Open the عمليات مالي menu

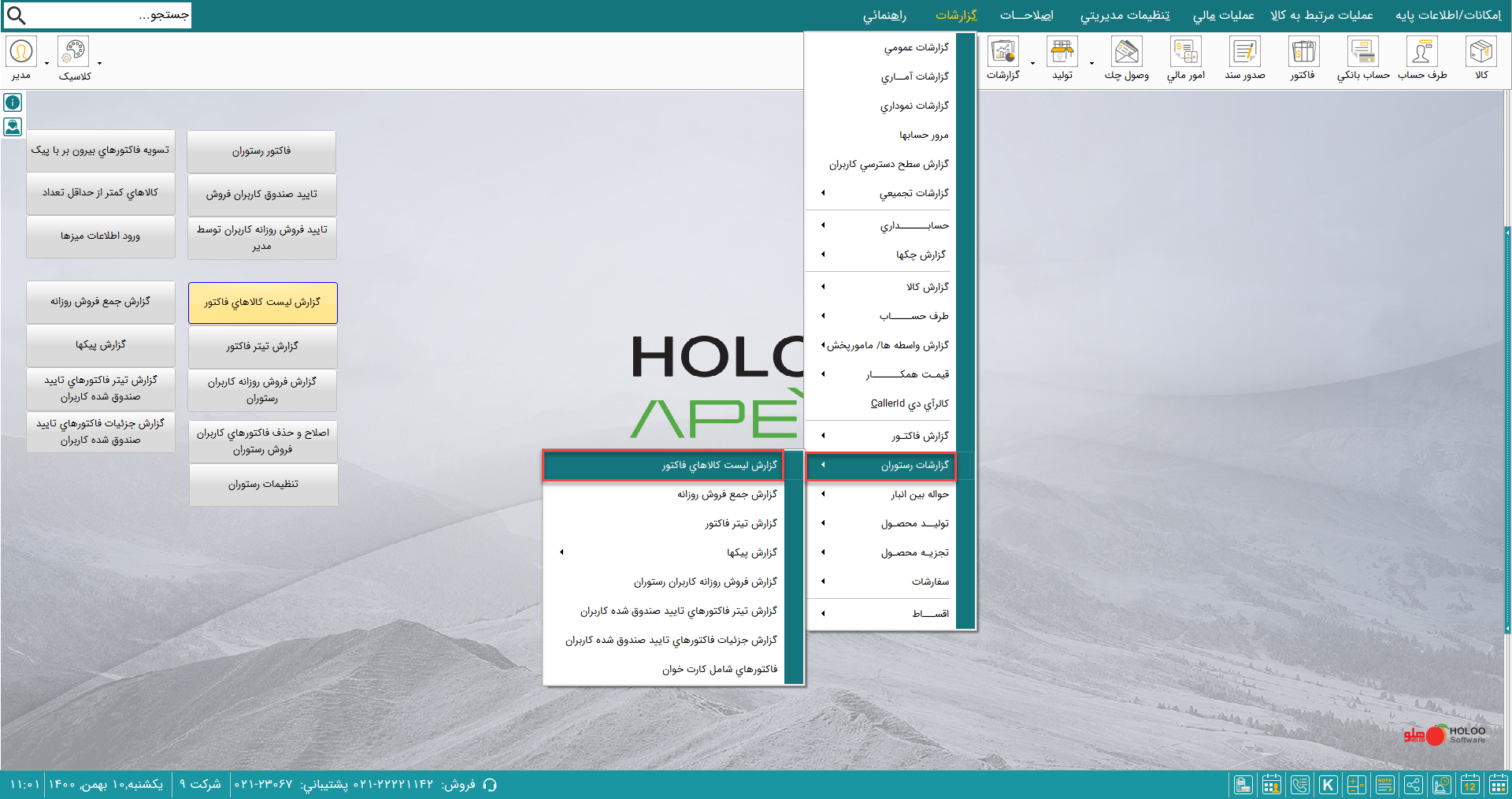pos(1223,15)
